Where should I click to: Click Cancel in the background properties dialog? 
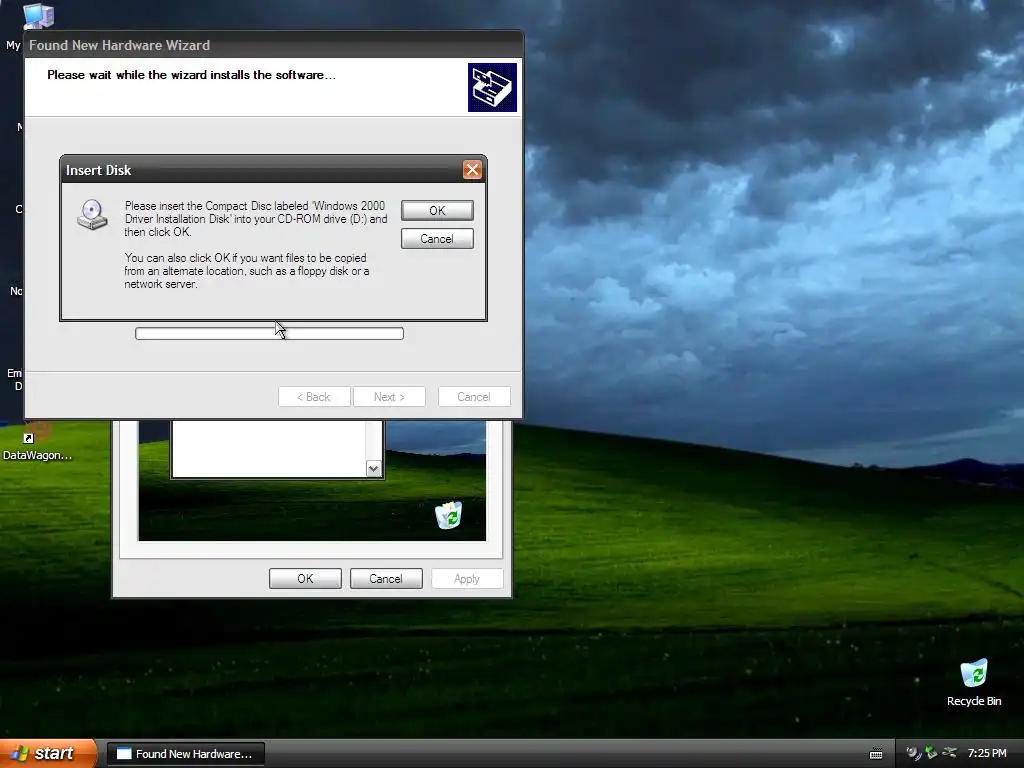[386, 579]
